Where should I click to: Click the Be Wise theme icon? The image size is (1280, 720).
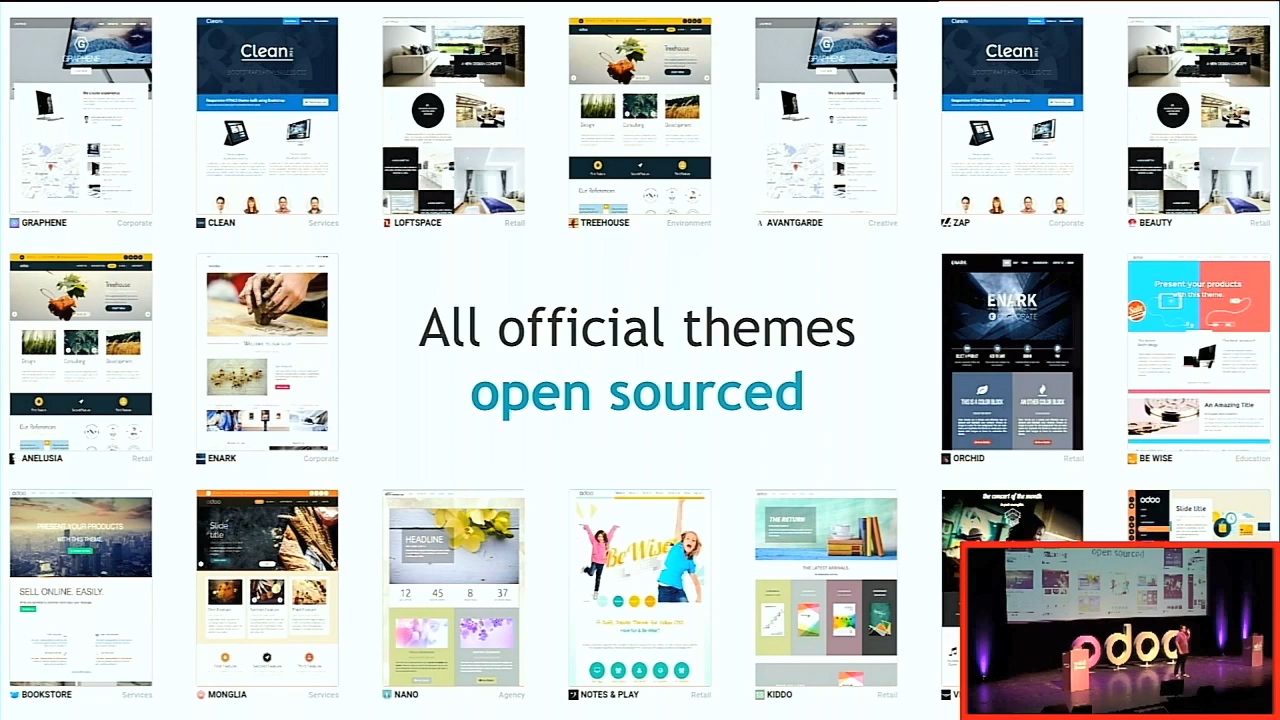(x=1132, y=459)
